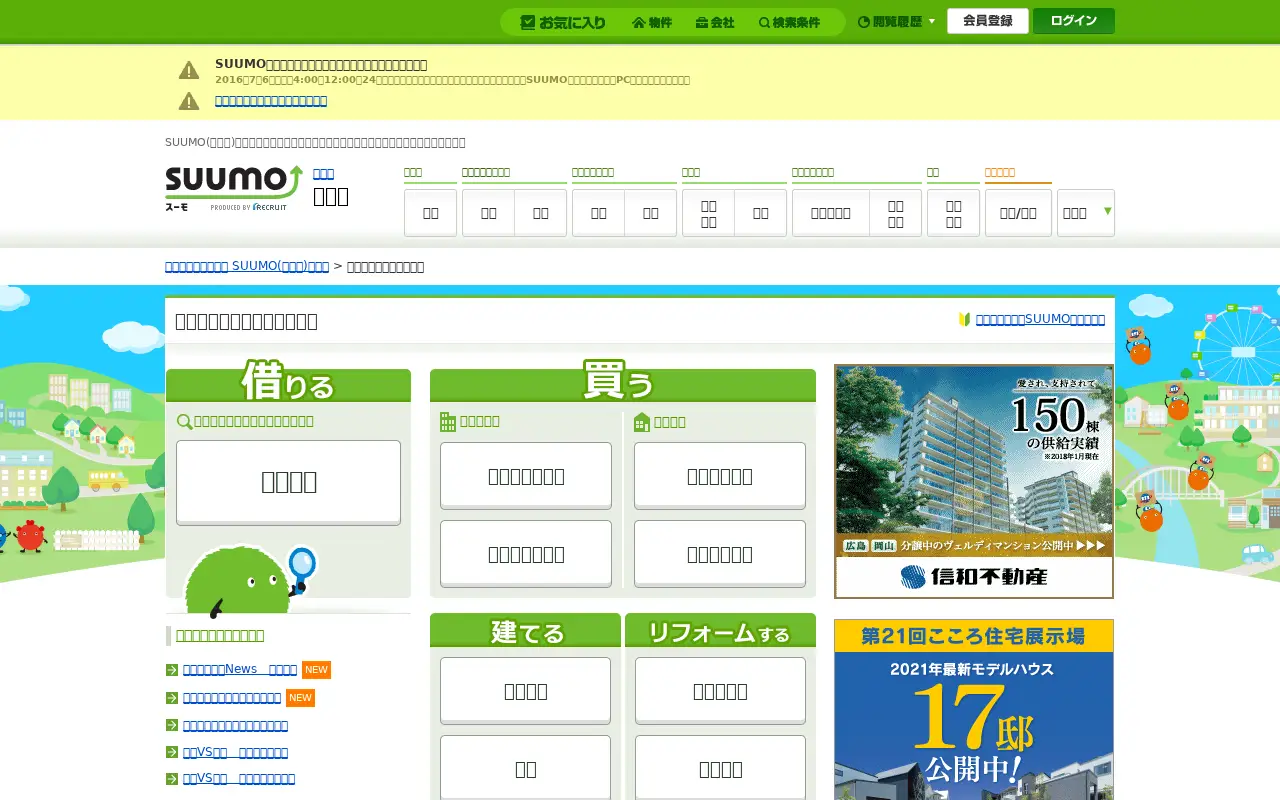Click the 物件 house icon link

tap(652, 22)
